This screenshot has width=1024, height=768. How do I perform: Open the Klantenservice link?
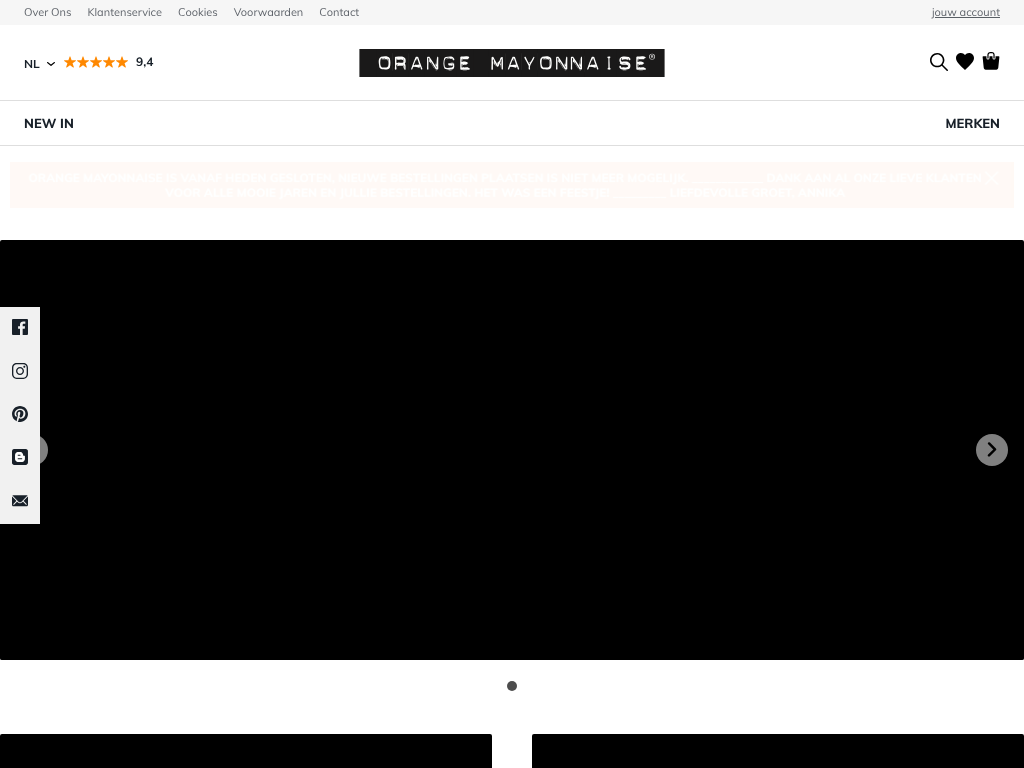[124, 12]
